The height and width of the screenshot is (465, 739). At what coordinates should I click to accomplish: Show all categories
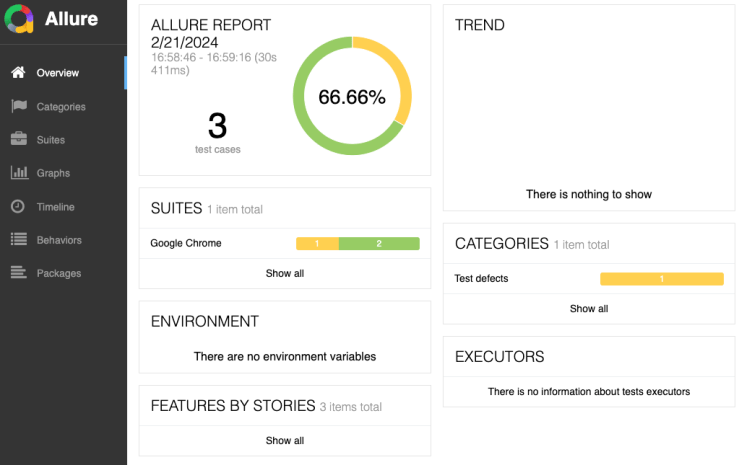[x=589, y=308]
